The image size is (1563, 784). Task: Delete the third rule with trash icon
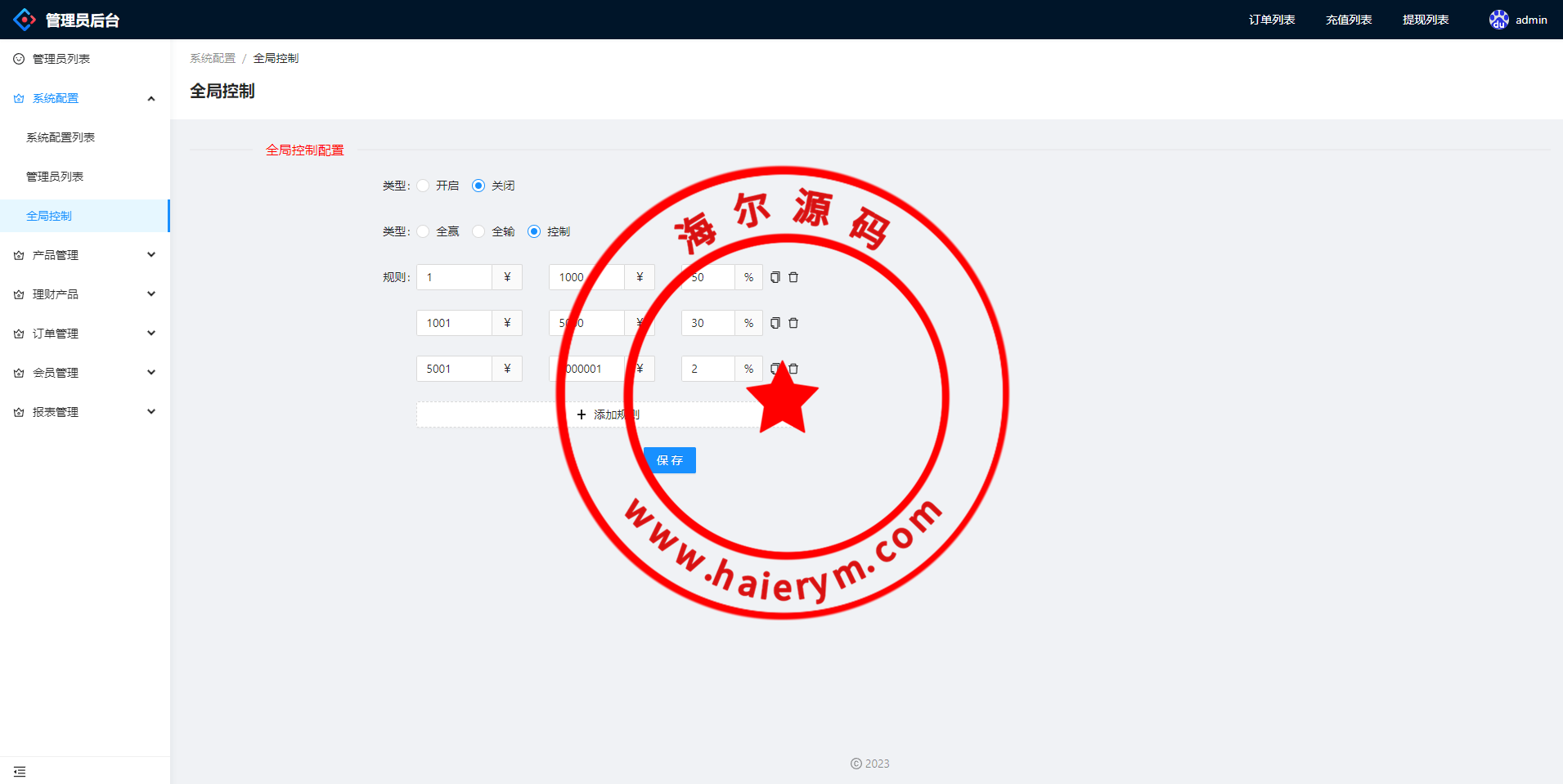794,369
